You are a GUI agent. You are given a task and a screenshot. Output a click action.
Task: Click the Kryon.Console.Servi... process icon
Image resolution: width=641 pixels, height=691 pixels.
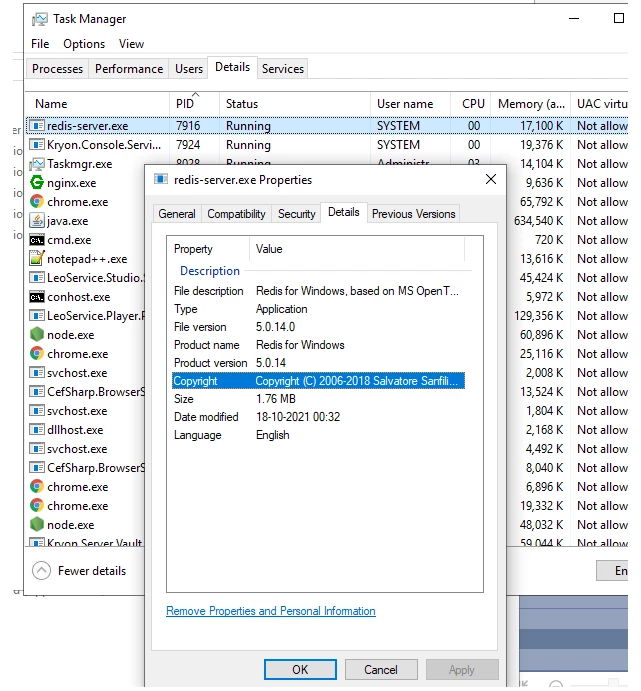[x=37, y=145]
